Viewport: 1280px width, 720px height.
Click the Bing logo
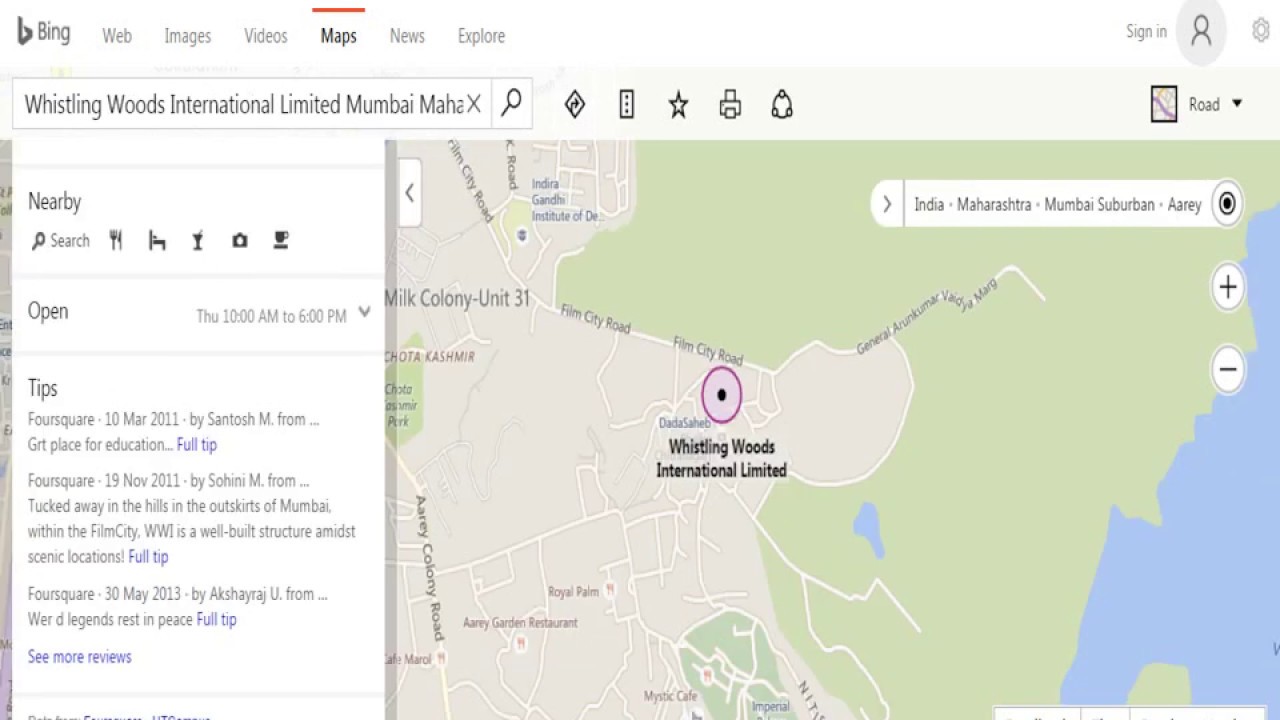[x=44, y=33]
